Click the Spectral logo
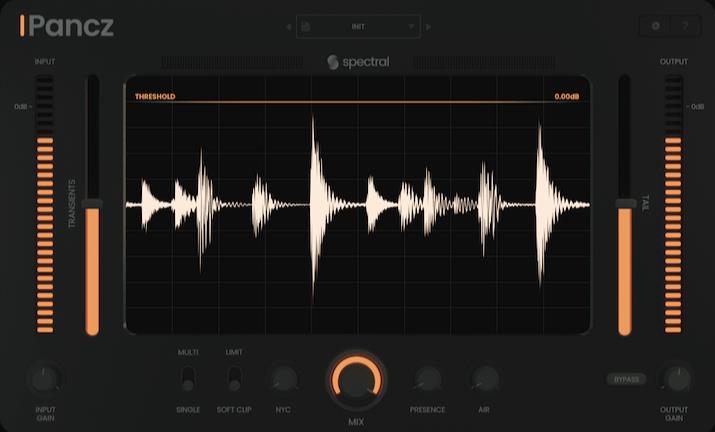Image resolution: width=715 pixels, height=432 pixels. pyautogui.click(x=358, y=62)
